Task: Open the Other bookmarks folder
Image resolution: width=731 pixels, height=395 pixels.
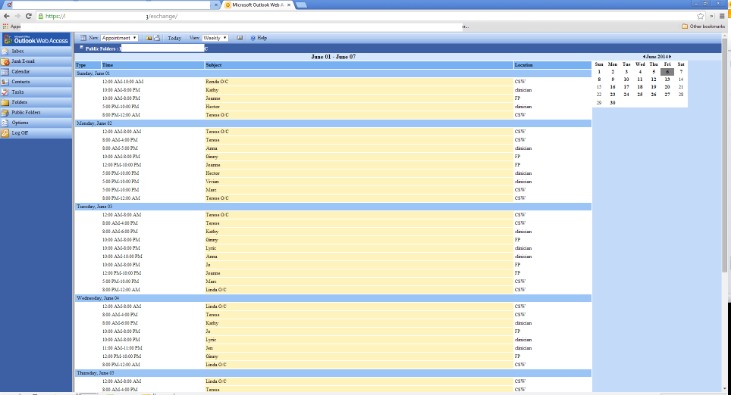Action: click(x=703, y=27)
